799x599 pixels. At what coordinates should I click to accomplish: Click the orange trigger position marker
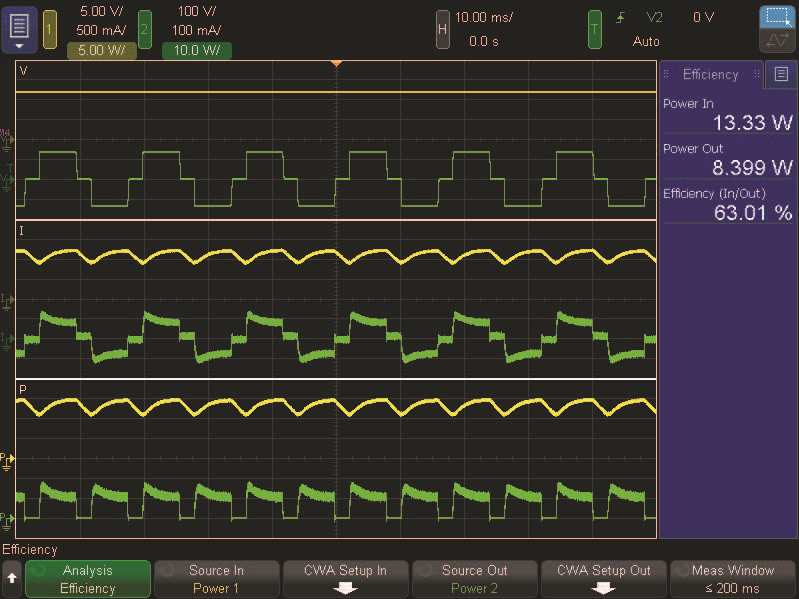pyautogui.click(x=337, y=64)
